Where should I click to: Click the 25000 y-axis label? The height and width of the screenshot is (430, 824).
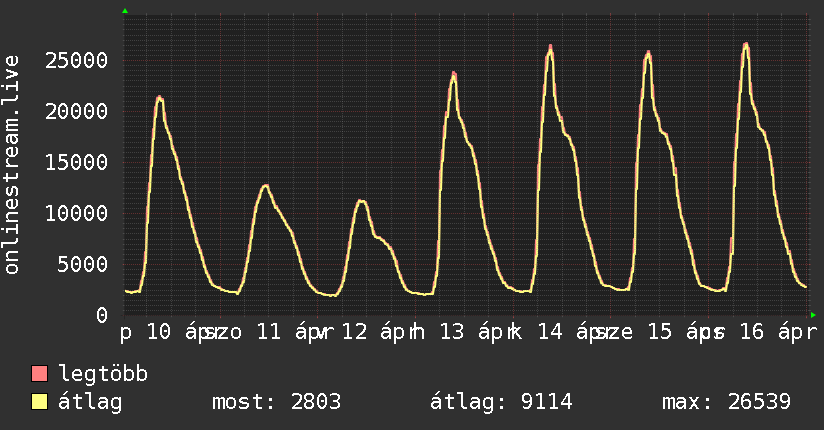pyautogui.click(x=76, y=60)
